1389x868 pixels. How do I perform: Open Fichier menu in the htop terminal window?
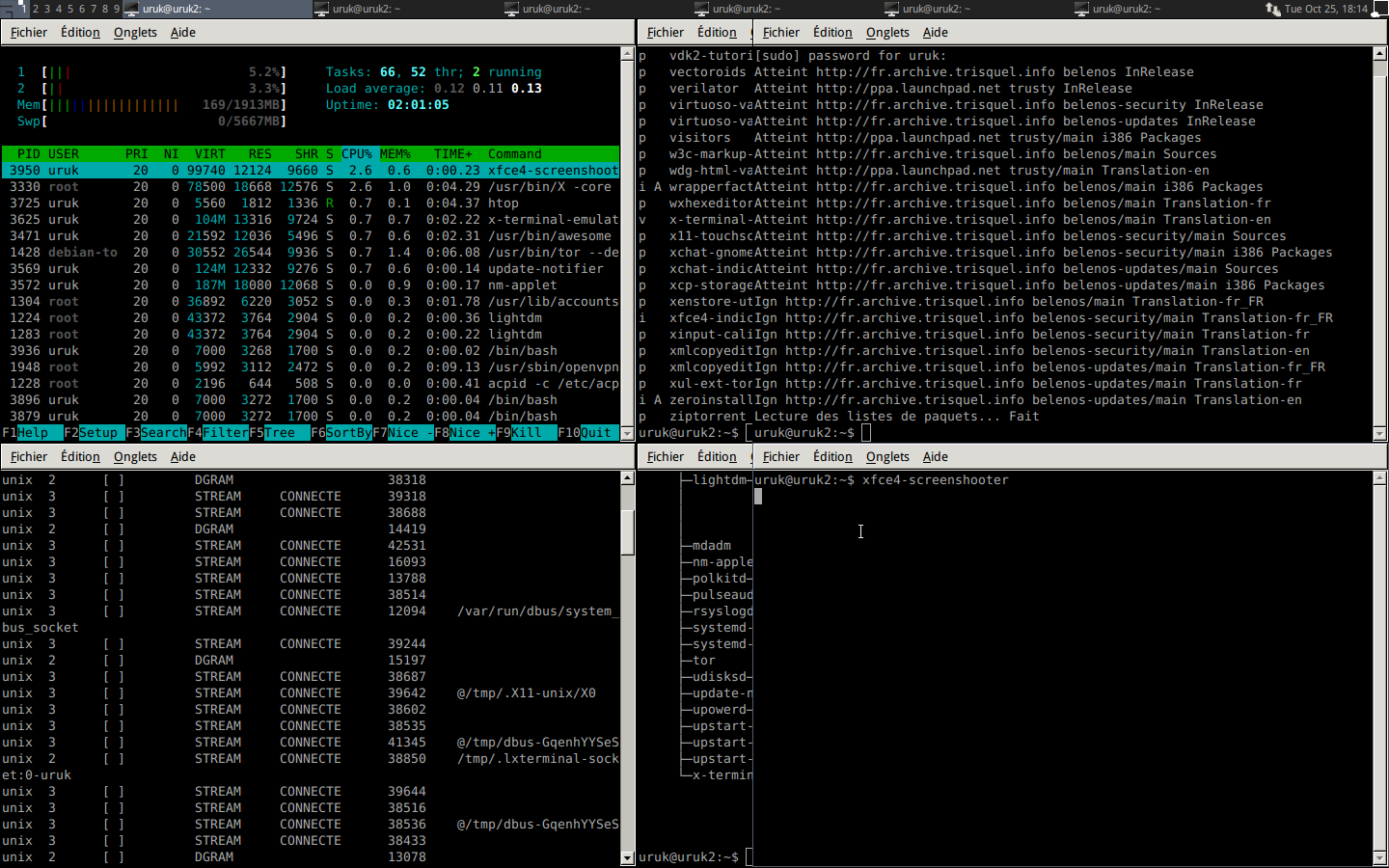click(x=29, y=32)
